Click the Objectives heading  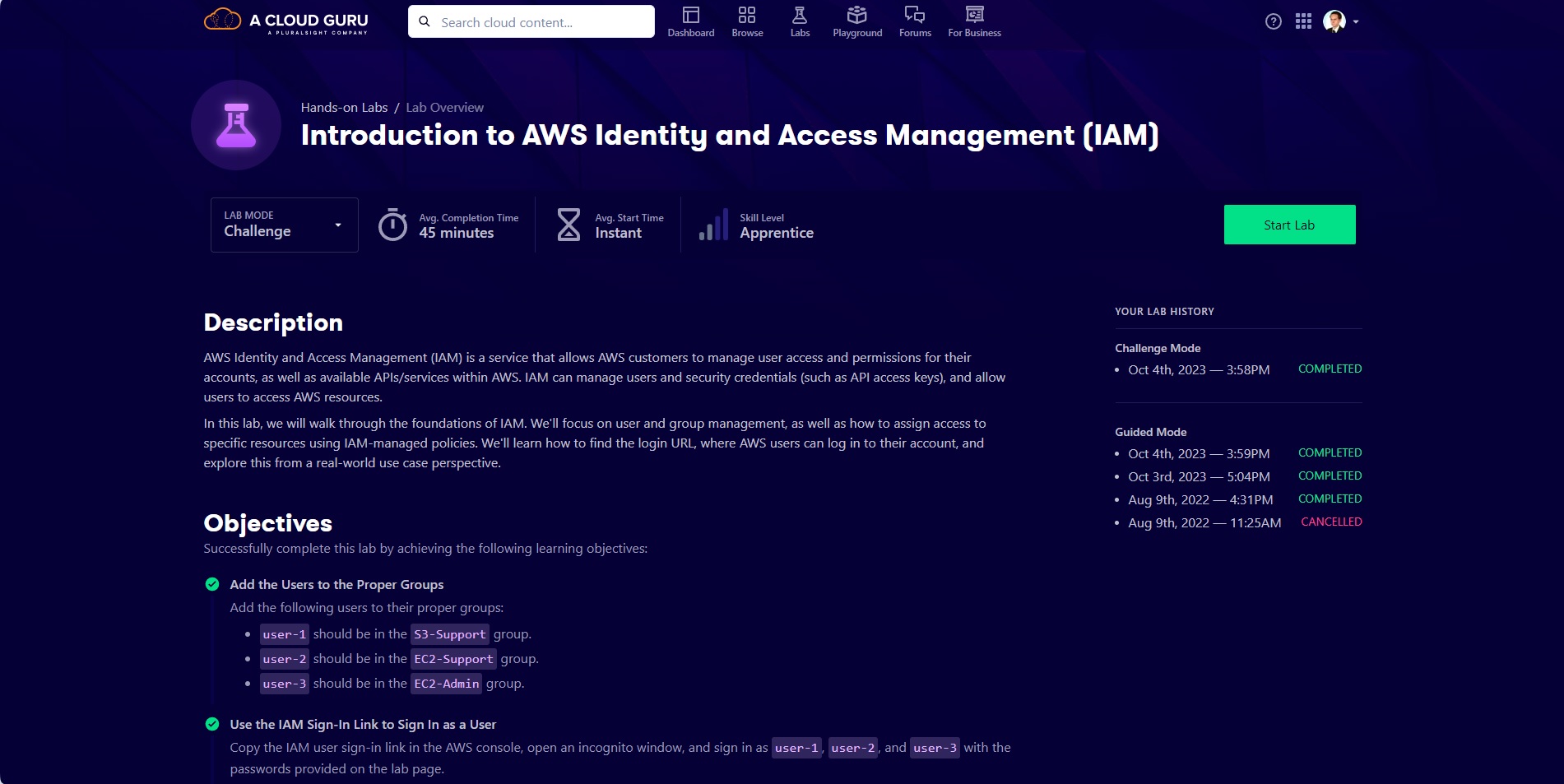[267, 523]
